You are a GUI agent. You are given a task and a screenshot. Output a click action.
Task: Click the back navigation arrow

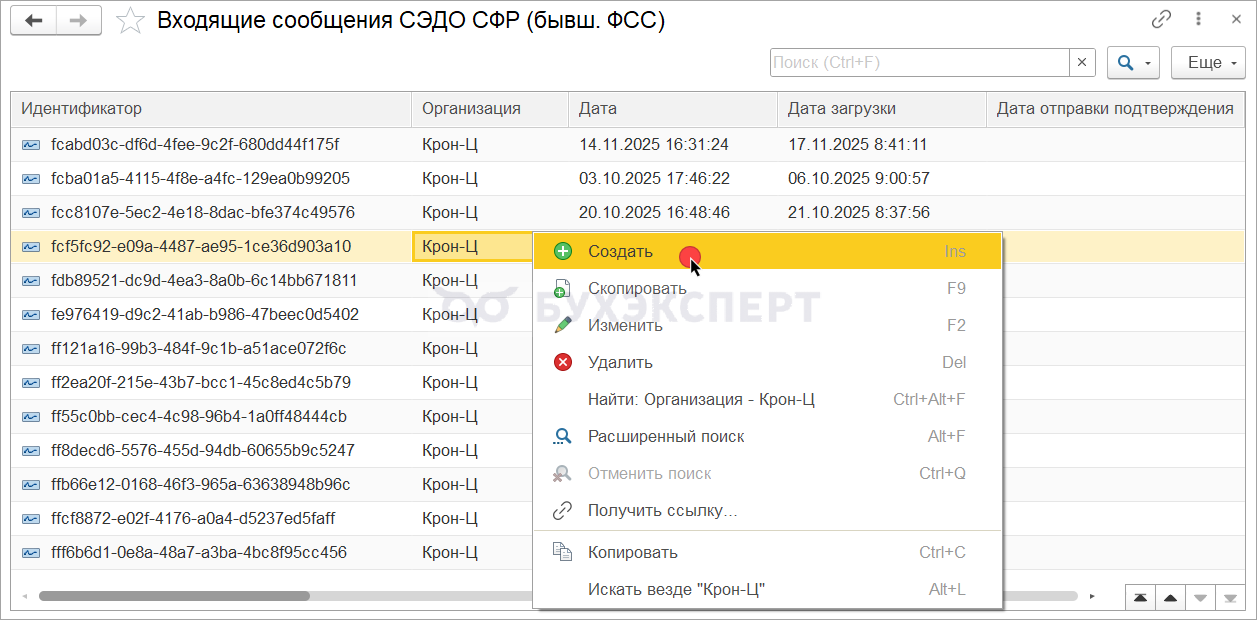[34, 21]
